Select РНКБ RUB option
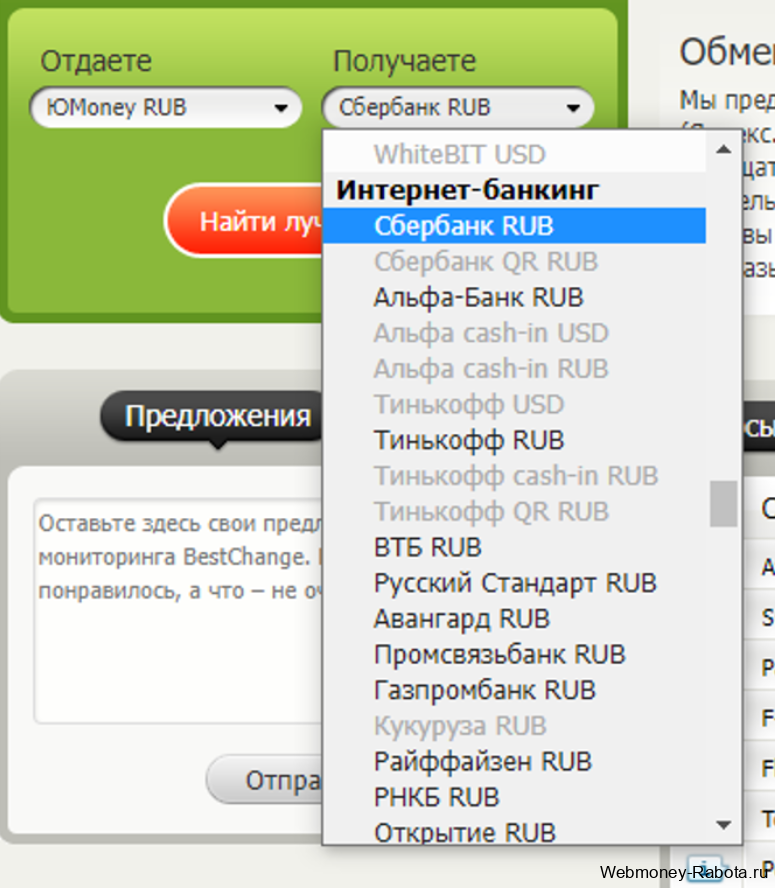 [x=514, y=797]
